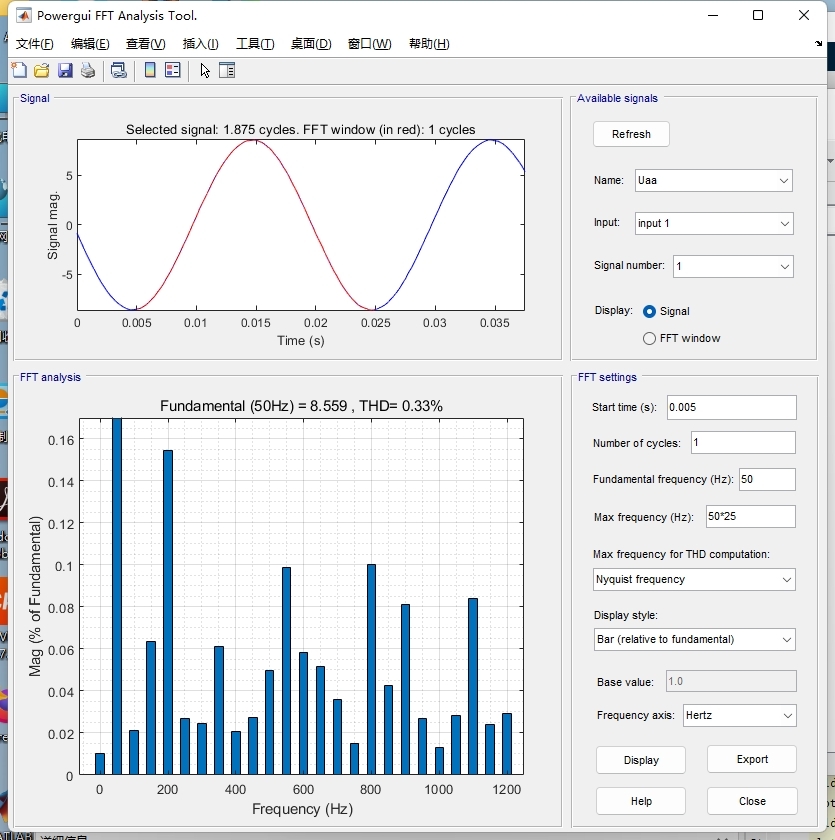835x840 pixels.
Task: Open the 工具(T) menu
Action: (255, 44)
